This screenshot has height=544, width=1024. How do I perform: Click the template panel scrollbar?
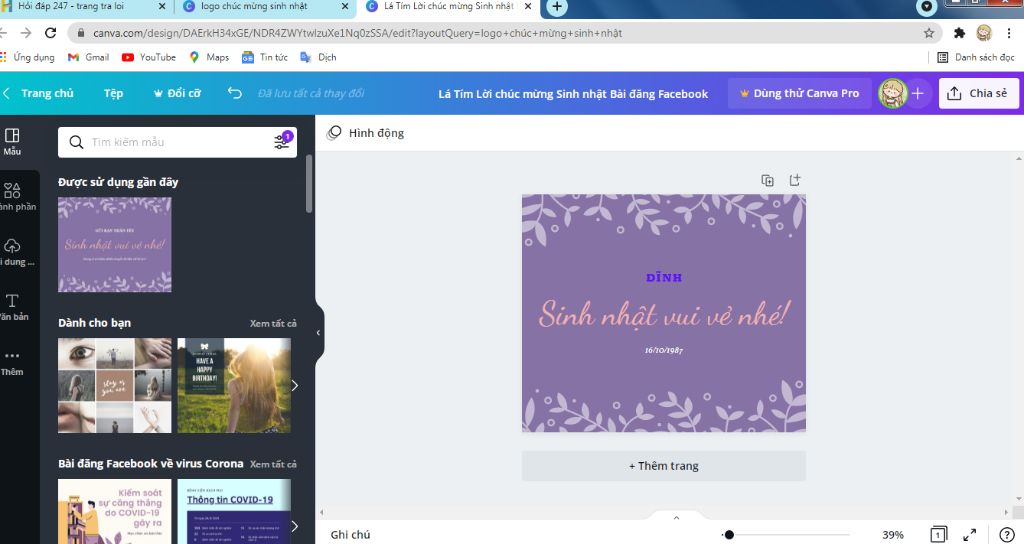[x=308, y=184]
